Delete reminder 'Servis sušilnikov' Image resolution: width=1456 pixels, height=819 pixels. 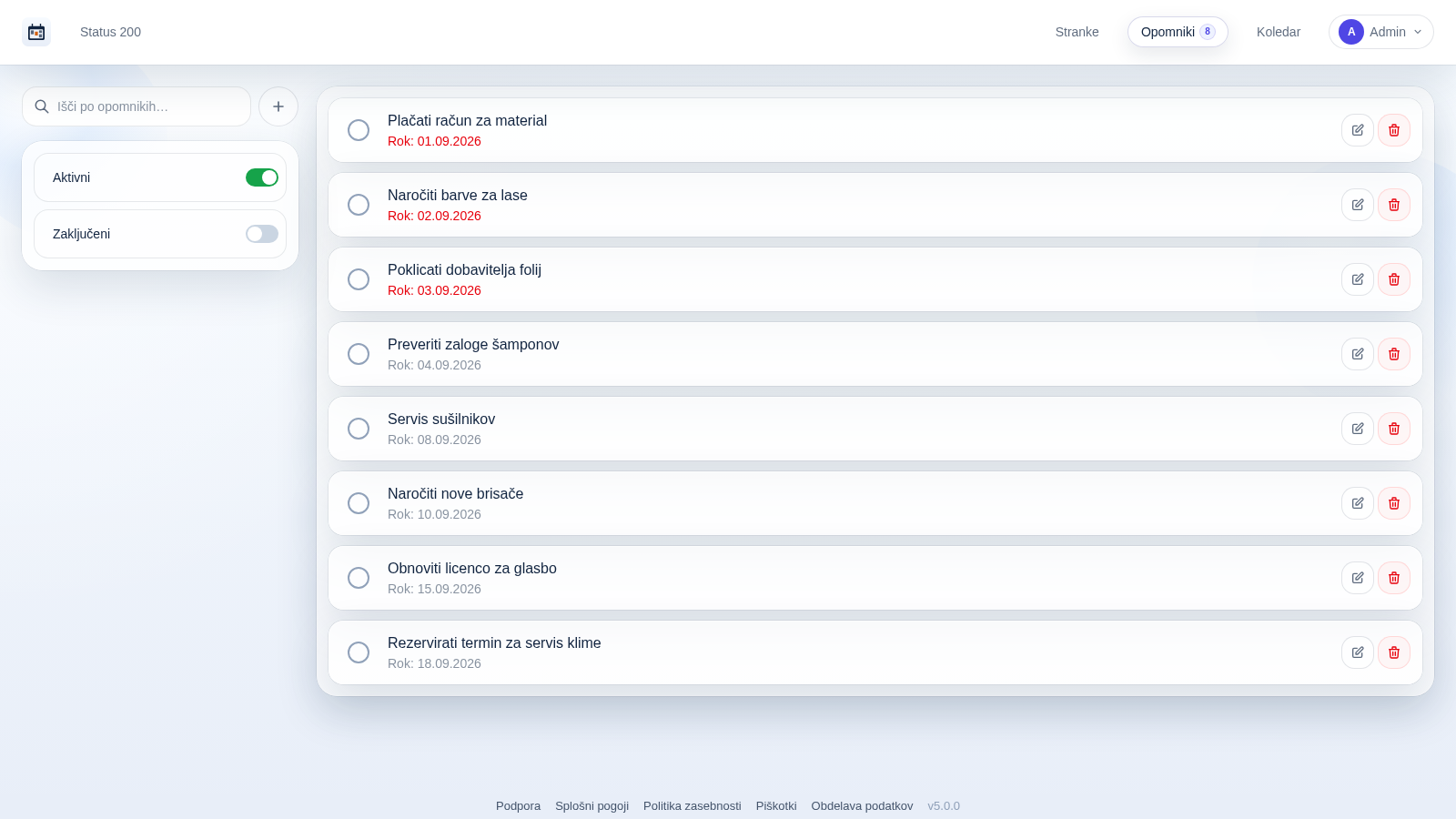(x=1394, y=429)
